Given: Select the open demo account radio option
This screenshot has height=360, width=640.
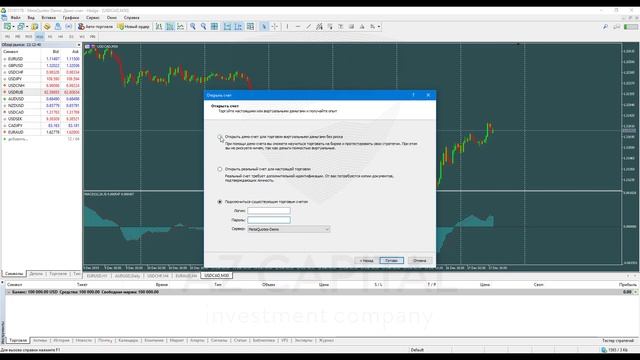Looking at the screenshot, I should [x=220, y=137].
